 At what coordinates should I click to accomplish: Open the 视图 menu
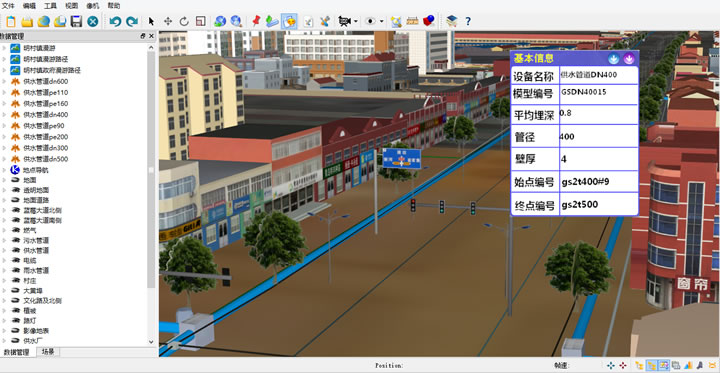click(72, 6)
